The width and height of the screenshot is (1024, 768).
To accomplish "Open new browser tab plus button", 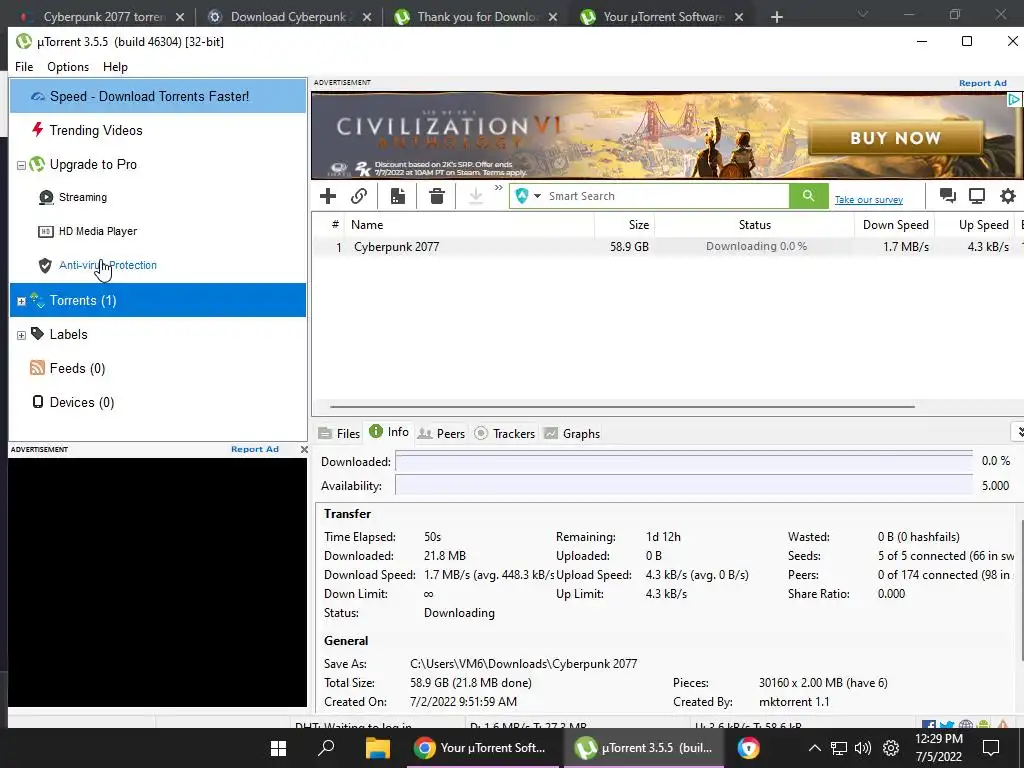I will (776, 17).
